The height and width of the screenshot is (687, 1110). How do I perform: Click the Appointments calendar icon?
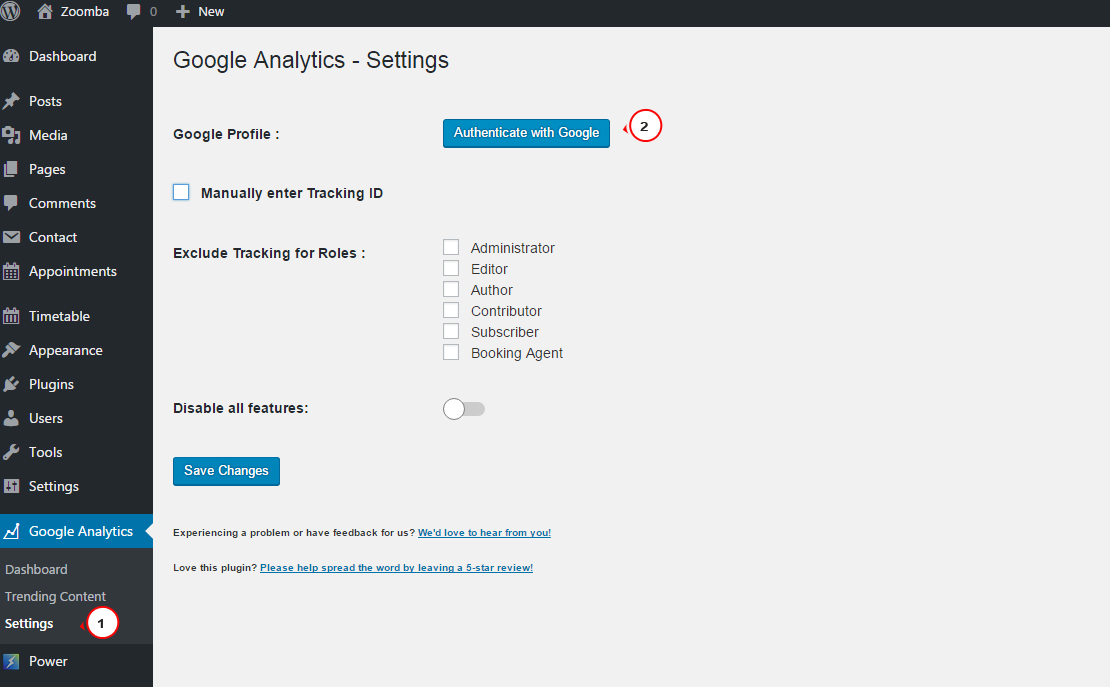coord(11,271)
